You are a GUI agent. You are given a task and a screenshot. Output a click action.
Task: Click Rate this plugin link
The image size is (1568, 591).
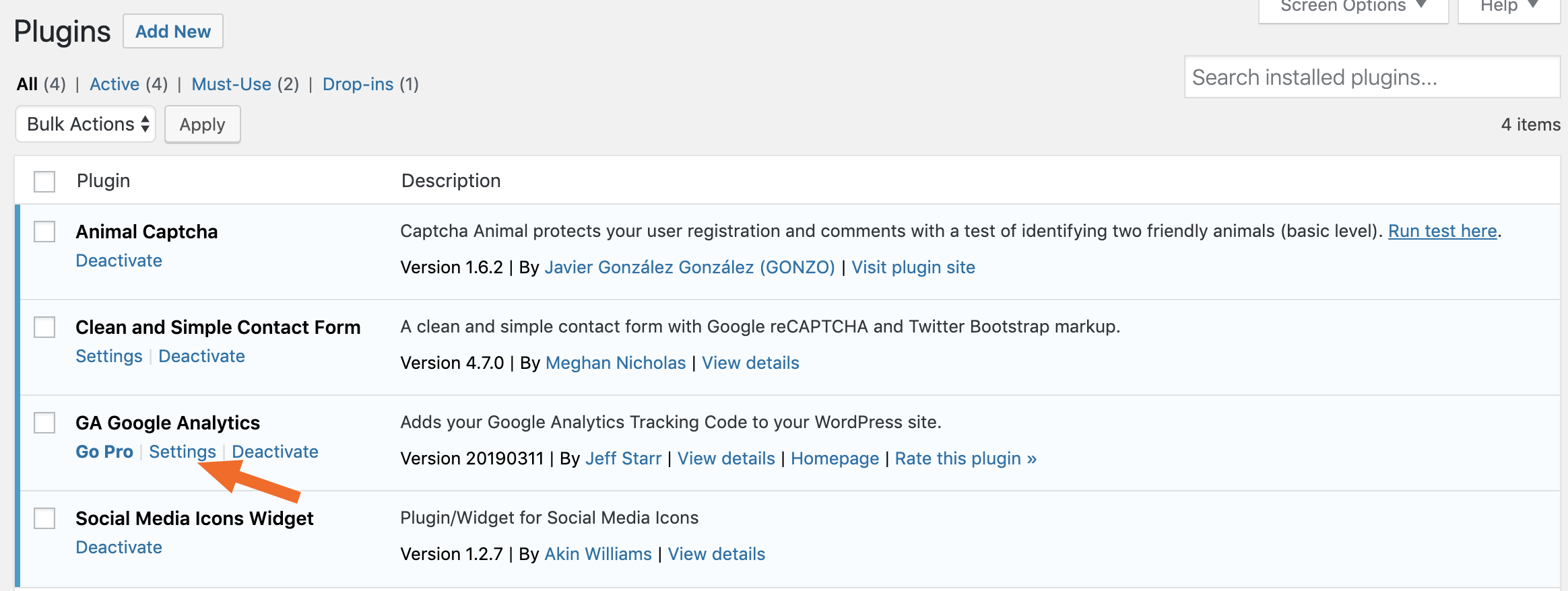coord(965,458)
